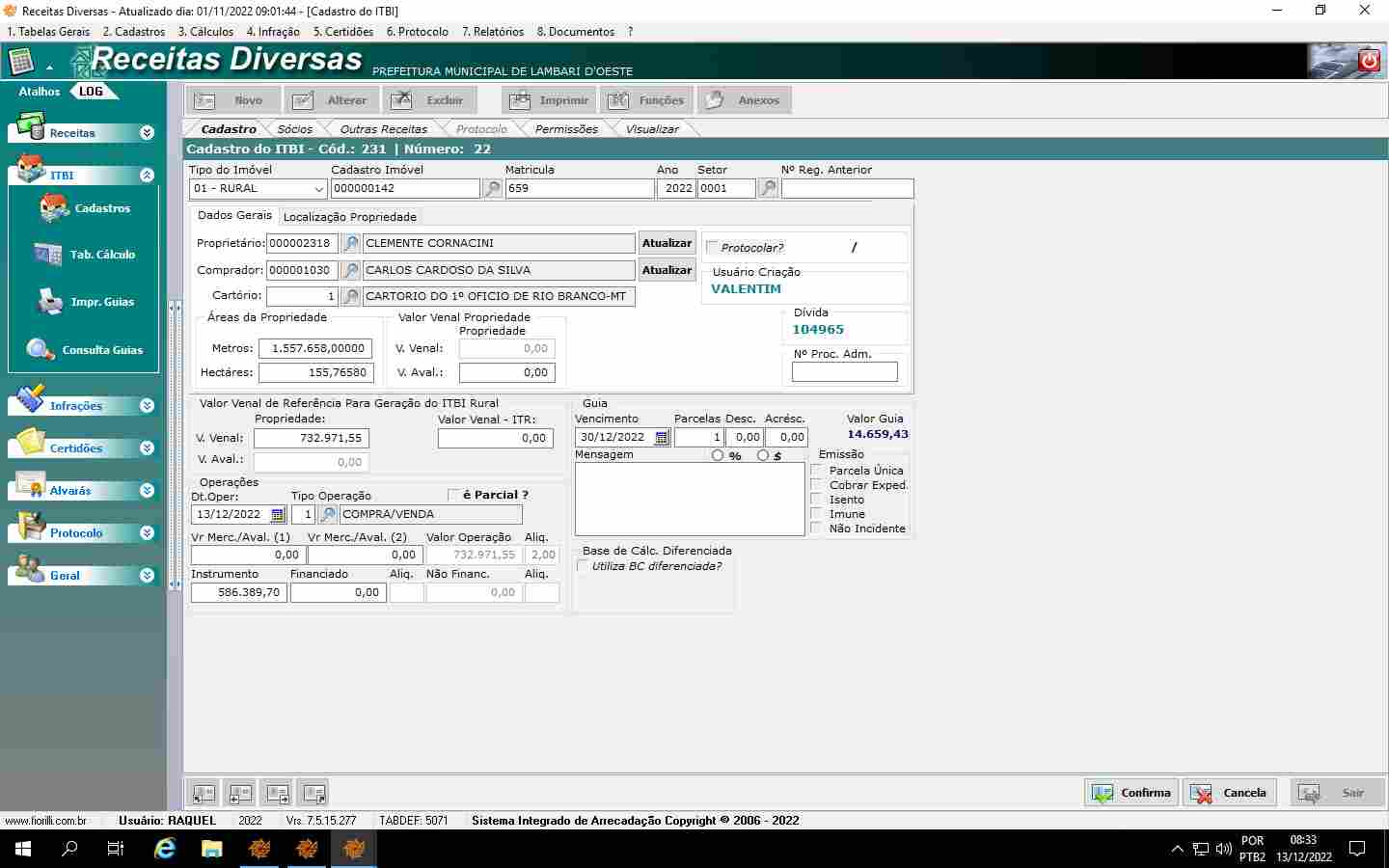Click the red power icon in header
The width and height of the screenshot is (1389, 868).
click(x=1369, y=61)
